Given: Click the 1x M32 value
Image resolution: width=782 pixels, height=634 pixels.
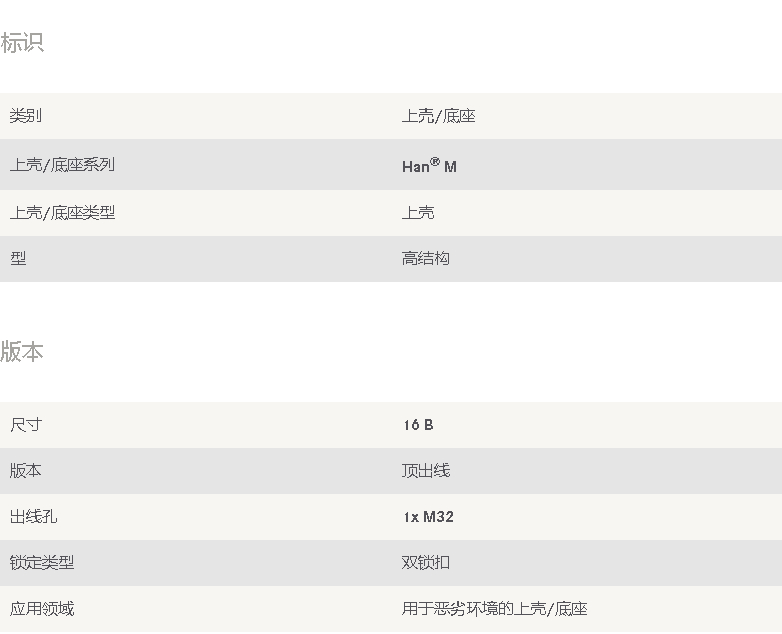Looking at the screenshot, I should tap(428, 517).
